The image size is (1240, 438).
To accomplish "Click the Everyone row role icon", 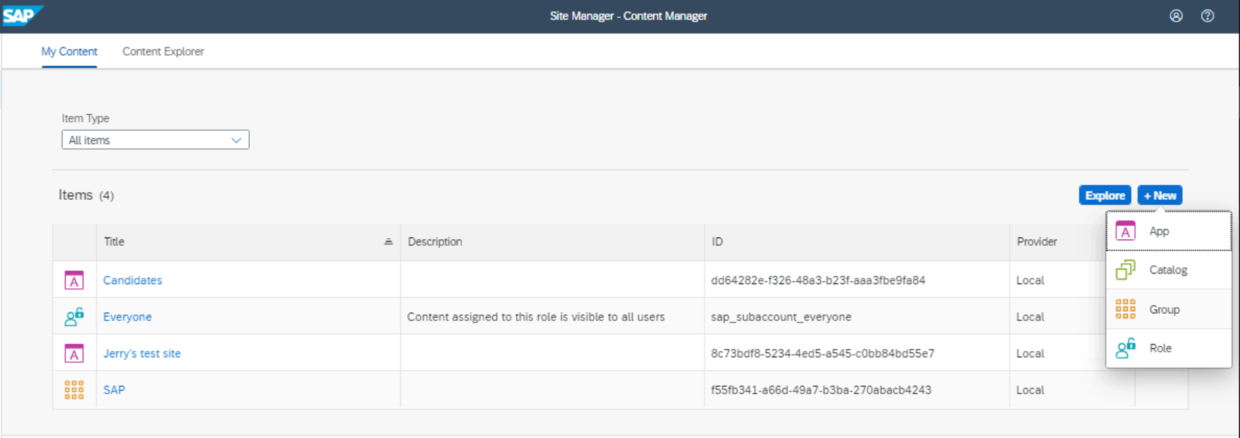I will point(73,317).
